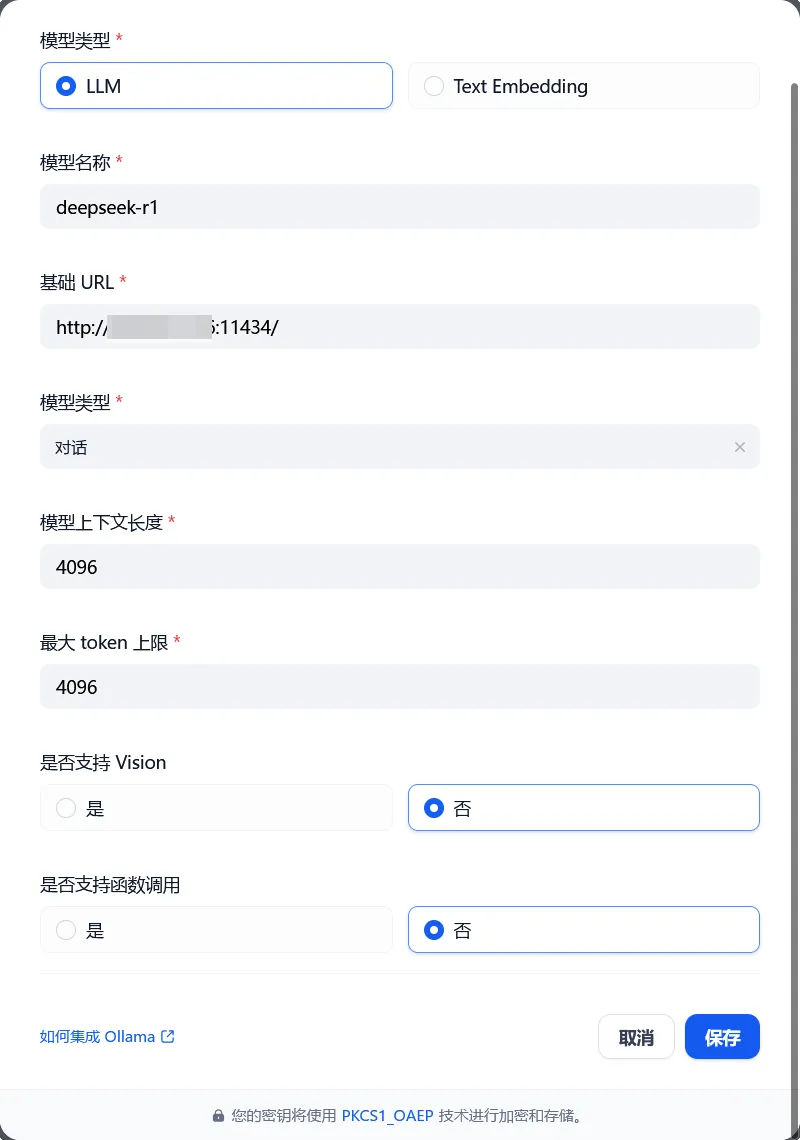800x1140 pixels.
Task: Click the 取消 button
Action: [636, 1036]
